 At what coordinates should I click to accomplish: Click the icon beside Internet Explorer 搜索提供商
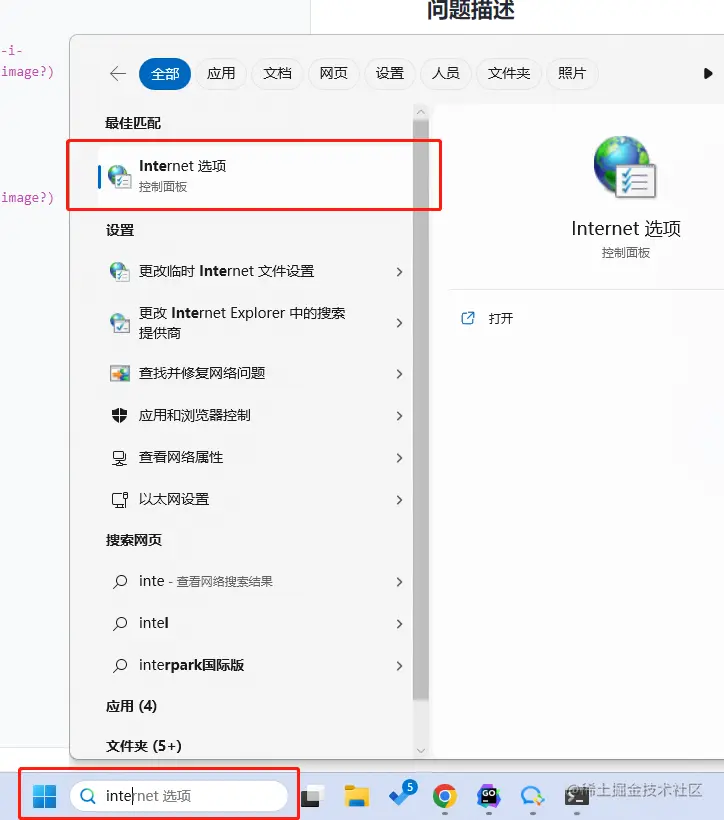point(120,323)
